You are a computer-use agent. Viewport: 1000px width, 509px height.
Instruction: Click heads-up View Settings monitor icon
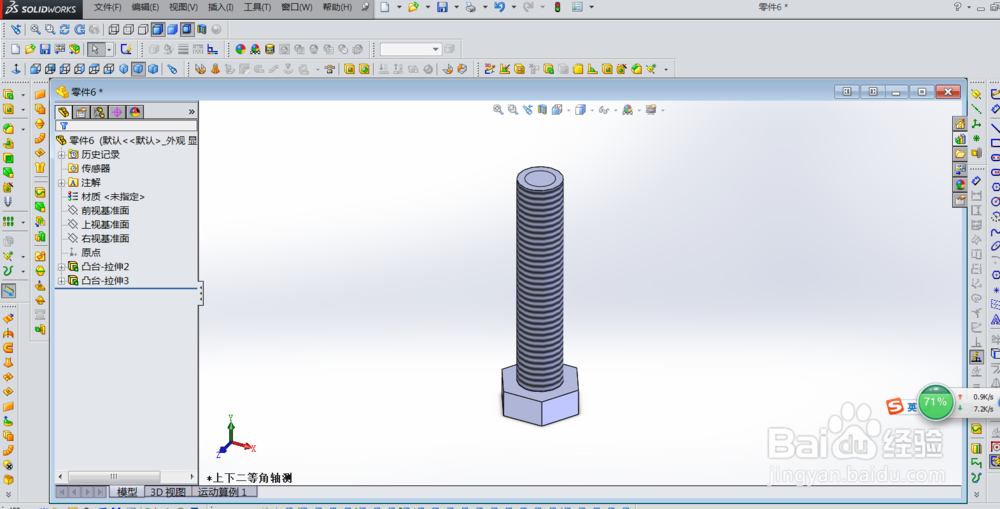pos(651,110)
